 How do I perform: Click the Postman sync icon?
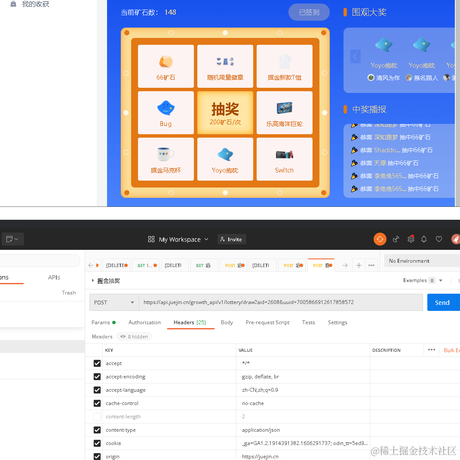tap(380, 239)
